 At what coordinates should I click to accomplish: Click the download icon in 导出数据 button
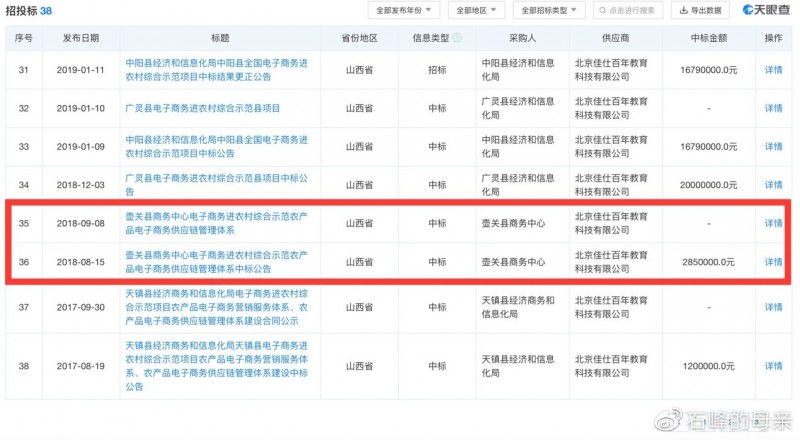point(685,10)
